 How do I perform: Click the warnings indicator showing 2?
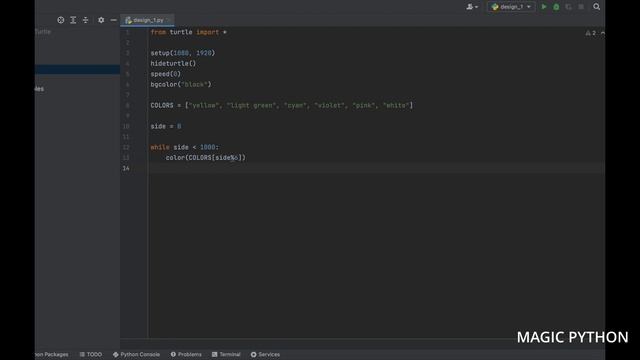tap(591, 33)
